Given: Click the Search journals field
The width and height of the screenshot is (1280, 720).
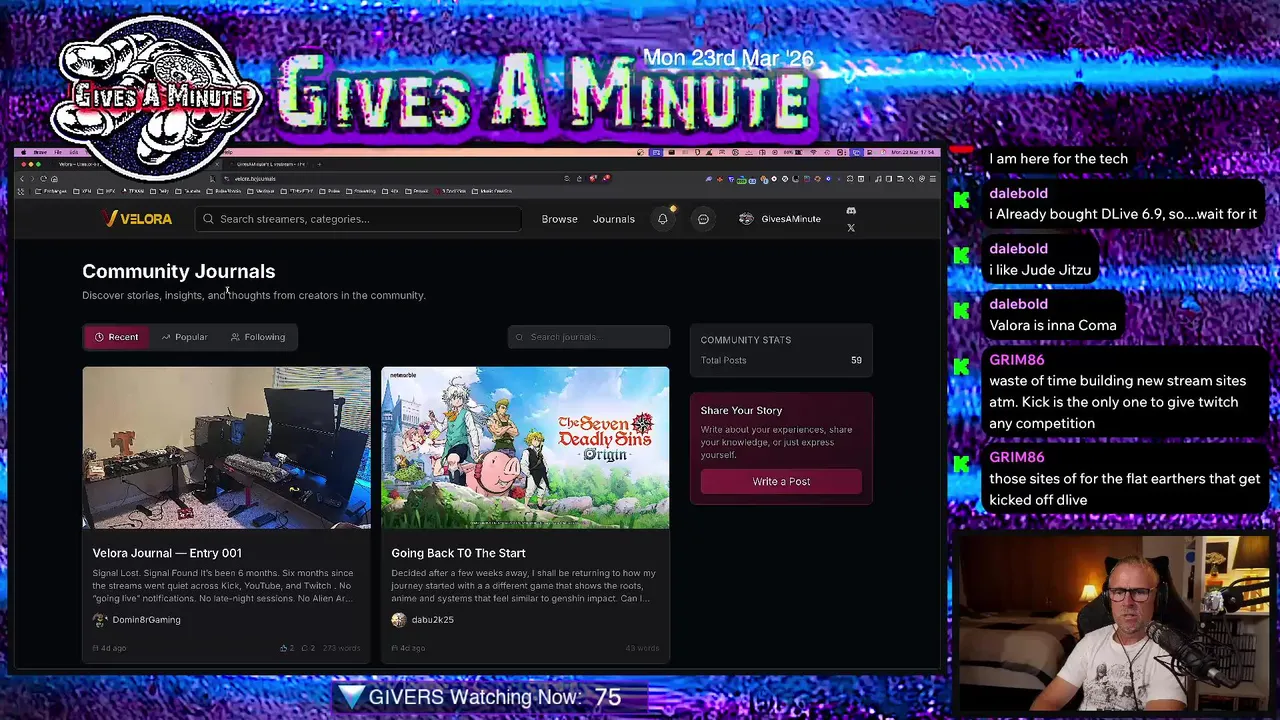Looking at the screenshot, I should click(x=589, y=337).
